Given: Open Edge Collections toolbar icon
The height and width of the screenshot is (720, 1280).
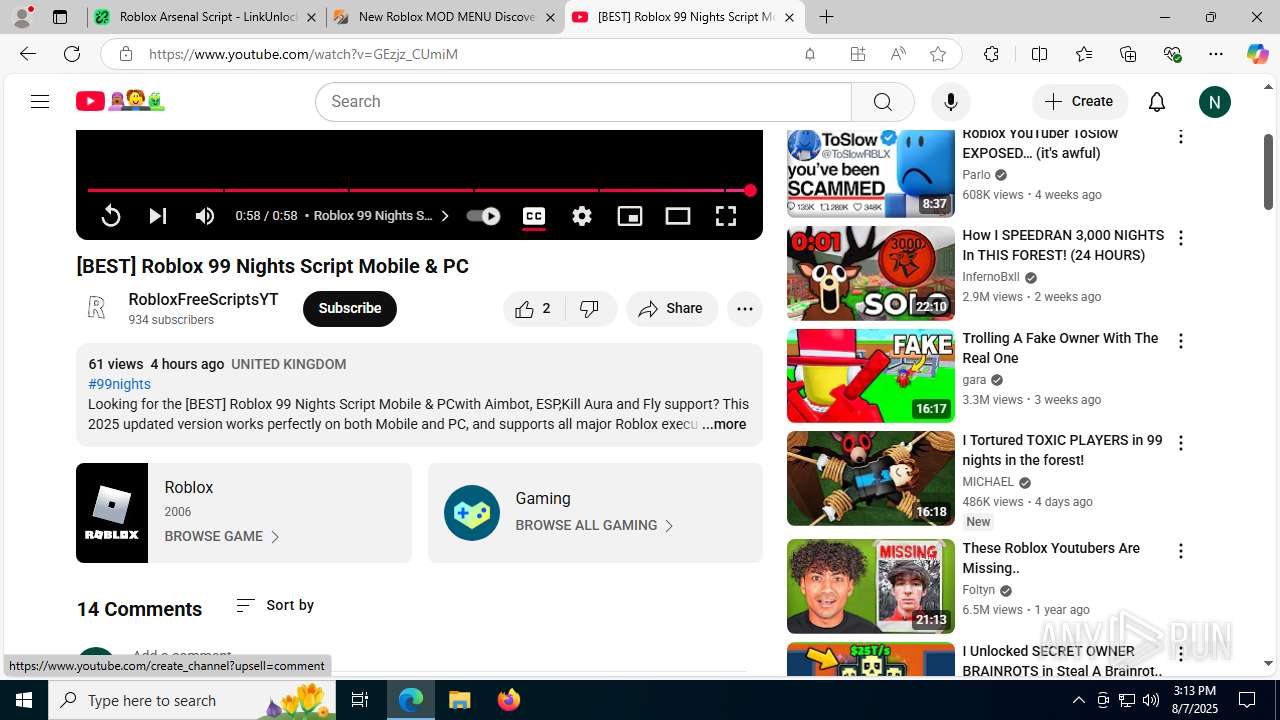Looking at the screenshot, I should [1128, 54].
